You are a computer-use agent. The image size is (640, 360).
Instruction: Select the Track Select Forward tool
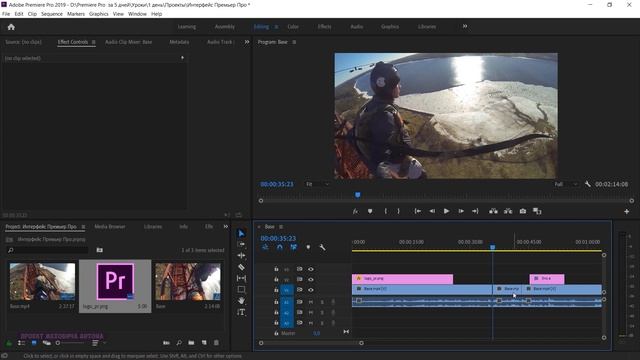[241, 244]
